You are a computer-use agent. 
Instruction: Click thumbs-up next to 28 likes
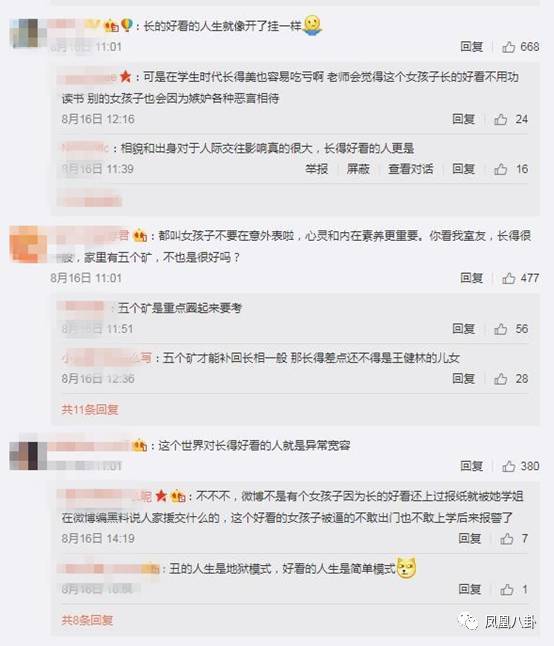point(500,379)
